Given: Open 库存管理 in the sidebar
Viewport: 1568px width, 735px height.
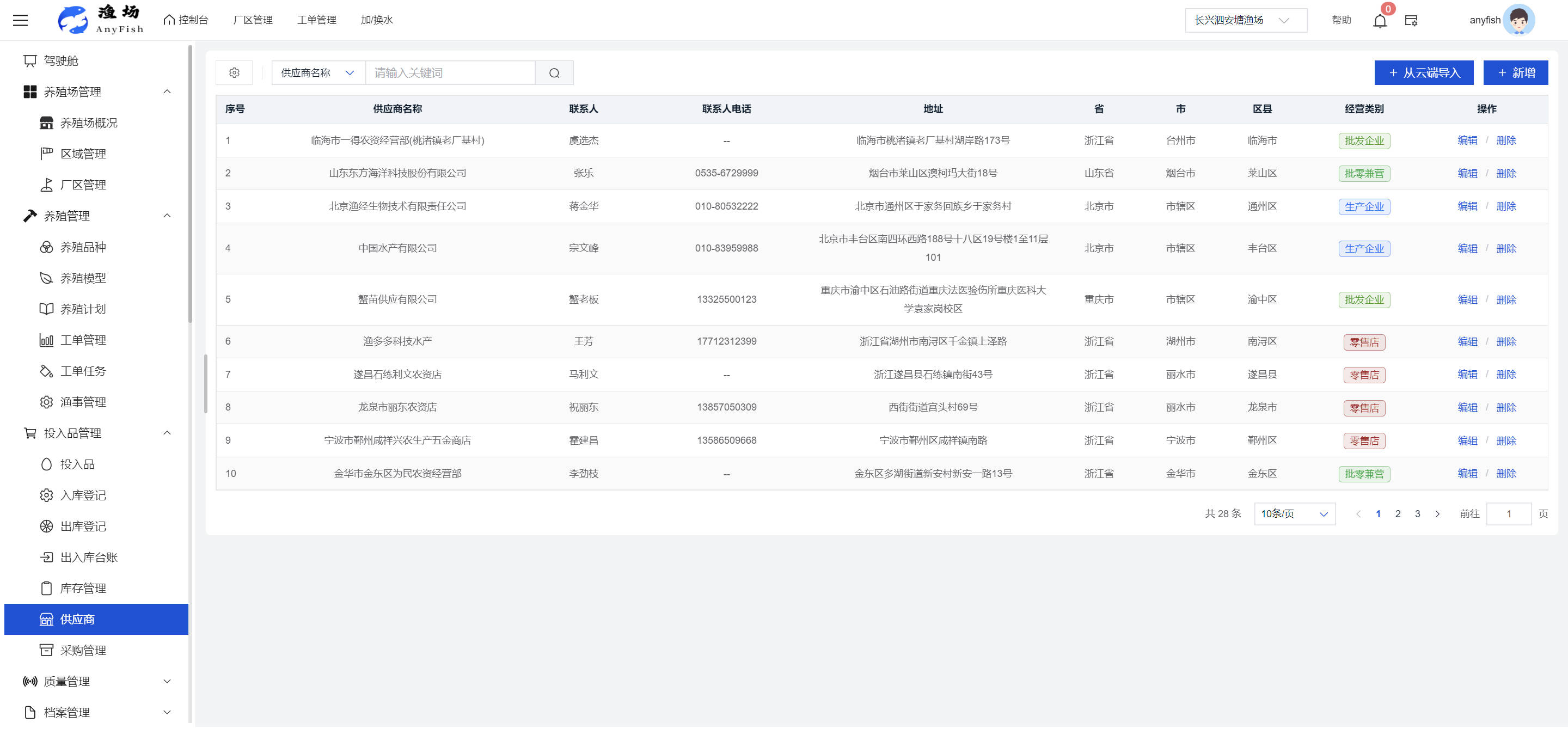Looking at the screenshot, I should click(x=83, y=589).
